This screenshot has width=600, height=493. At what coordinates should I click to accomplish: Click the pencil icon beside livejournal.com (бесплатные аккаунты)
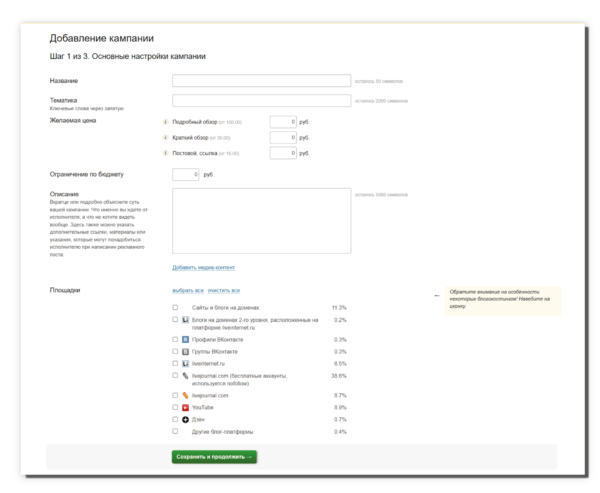pos(185,376)
